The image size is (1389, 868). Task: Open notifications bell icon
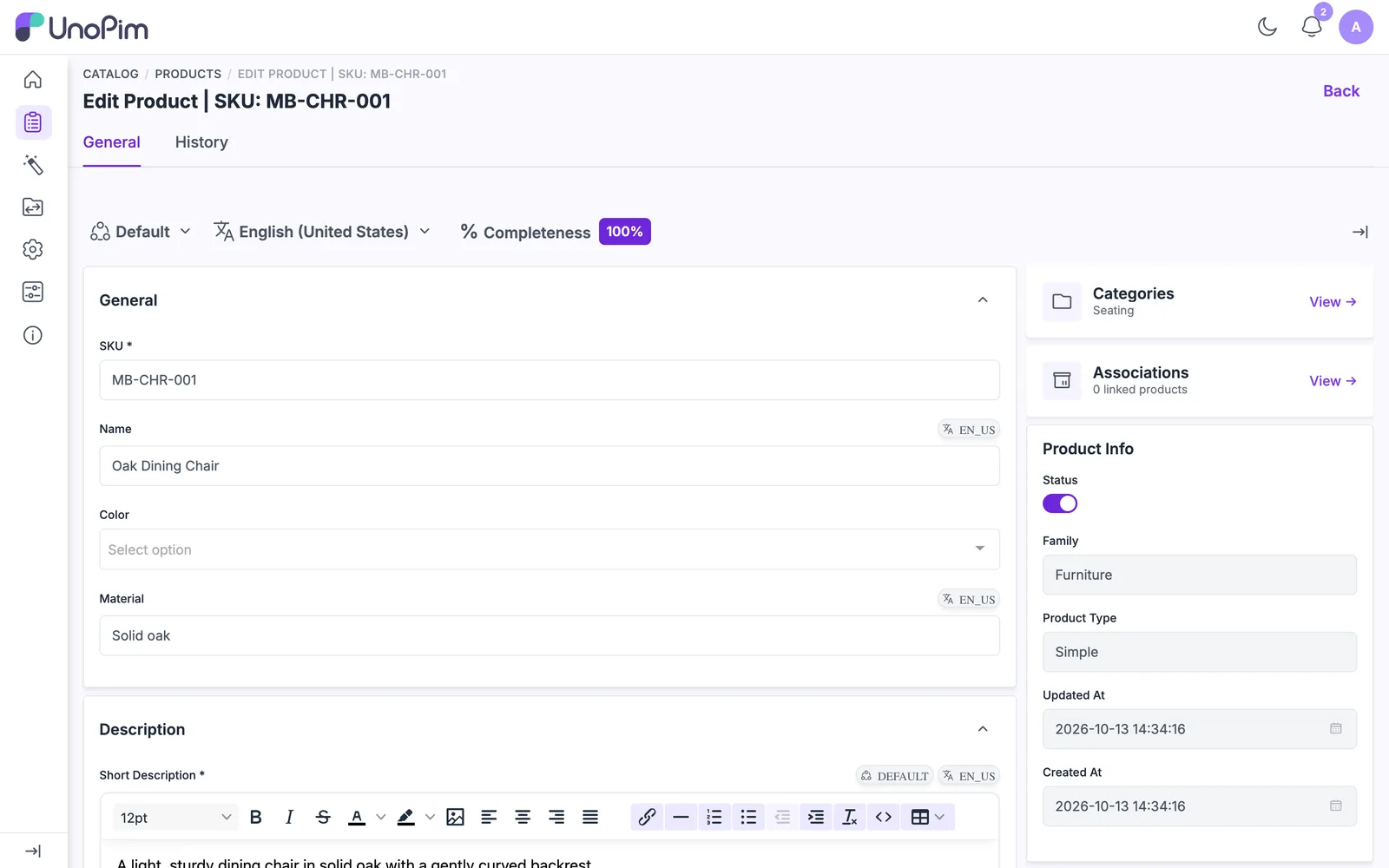pos(1312,27)
